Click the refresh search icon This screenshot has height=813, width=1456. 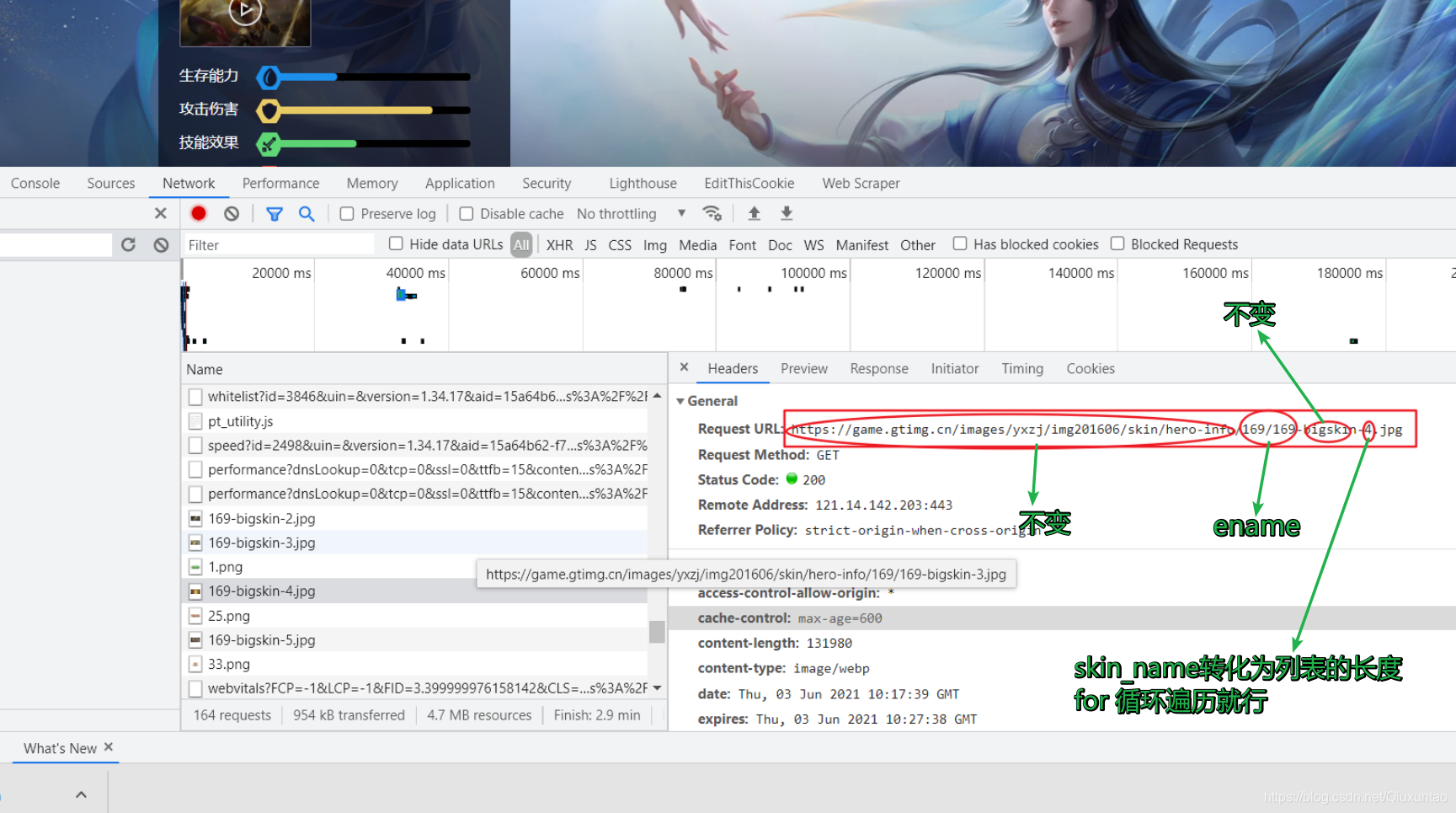128,244
